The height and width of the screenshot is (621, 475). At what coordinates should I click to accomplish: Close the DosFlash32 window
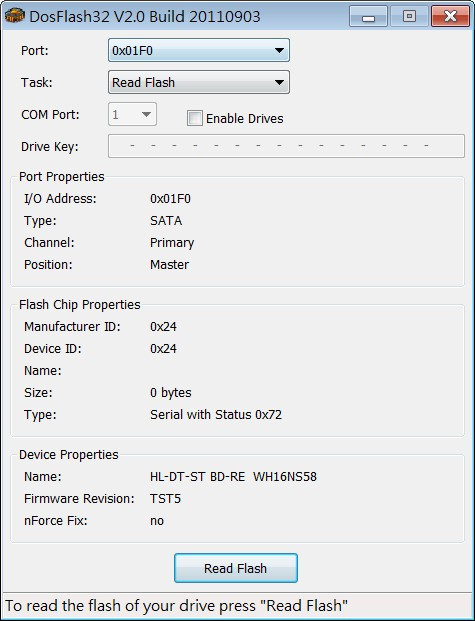[x=450, y=16]
